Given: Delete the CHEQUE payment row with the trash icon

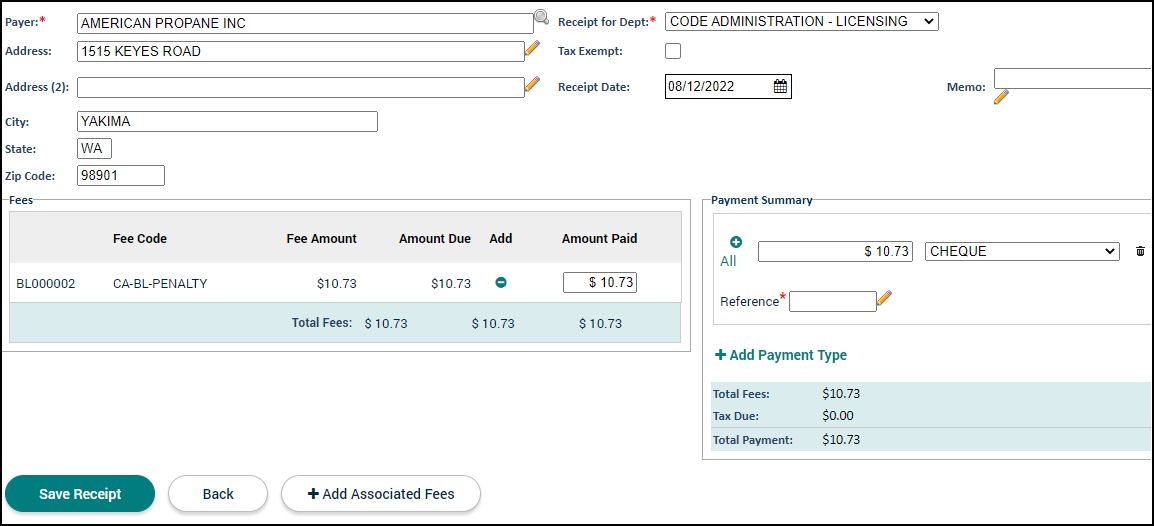Looking at the screenshot, I should [1140, 252].
